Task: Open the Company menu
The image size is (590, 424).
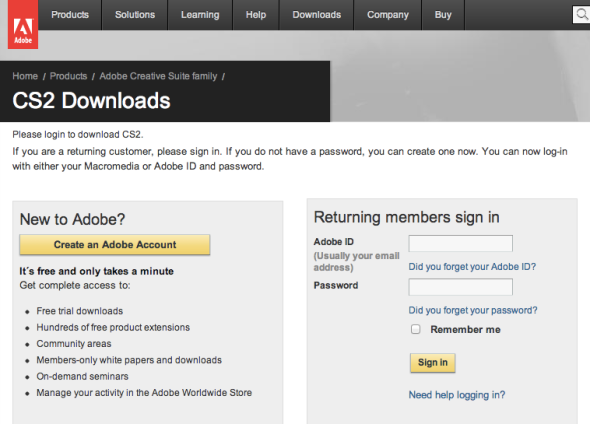Action: 388,15
